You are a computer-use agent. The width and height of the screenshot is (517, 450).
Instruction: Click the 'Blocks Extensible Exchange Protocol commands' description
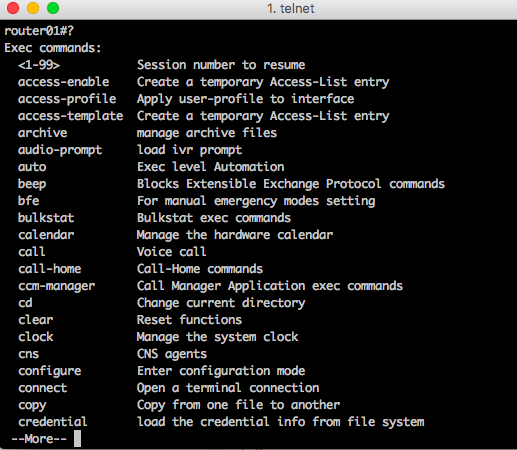[291, 184]
